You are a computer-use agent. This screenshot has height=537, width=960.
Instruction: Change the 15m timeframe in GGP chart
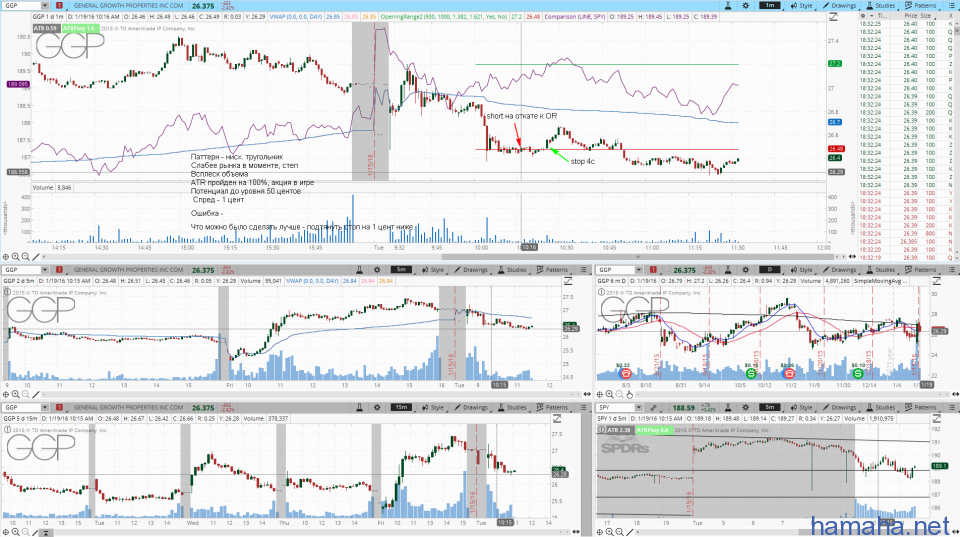click(401, 407)
